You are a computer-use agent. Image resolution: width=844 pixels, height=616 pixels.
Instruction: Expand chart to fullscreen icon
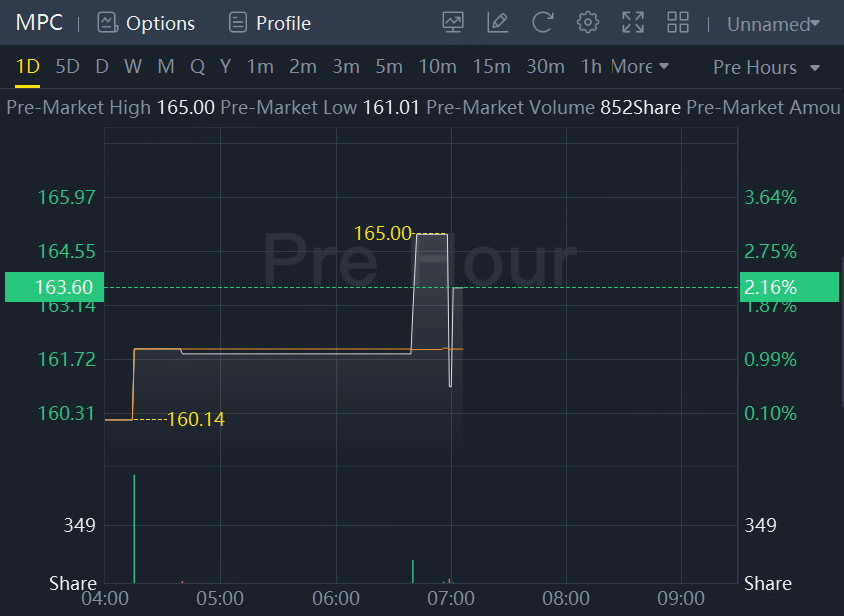[x=633, y=22]
